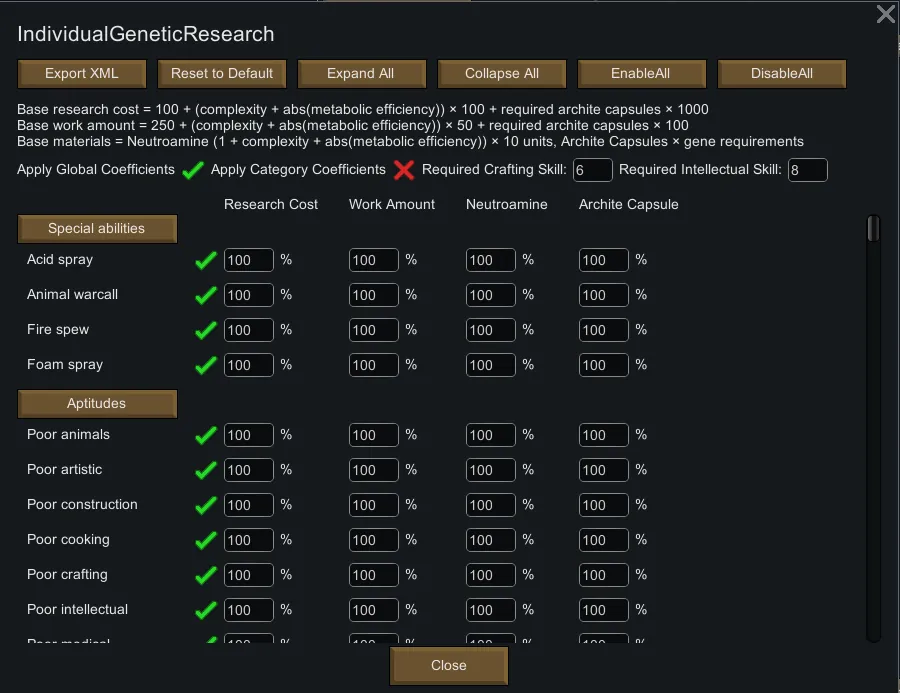Disable the Poor intellectual gene checkmark

(x=206, y=610)
